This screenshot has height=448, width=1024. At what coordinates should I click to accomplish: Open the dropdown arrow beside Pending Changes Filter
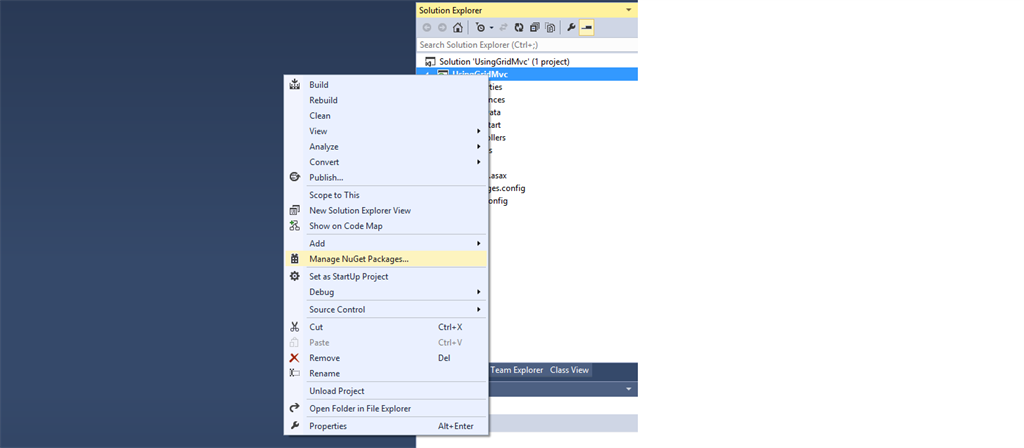(491, 27)
